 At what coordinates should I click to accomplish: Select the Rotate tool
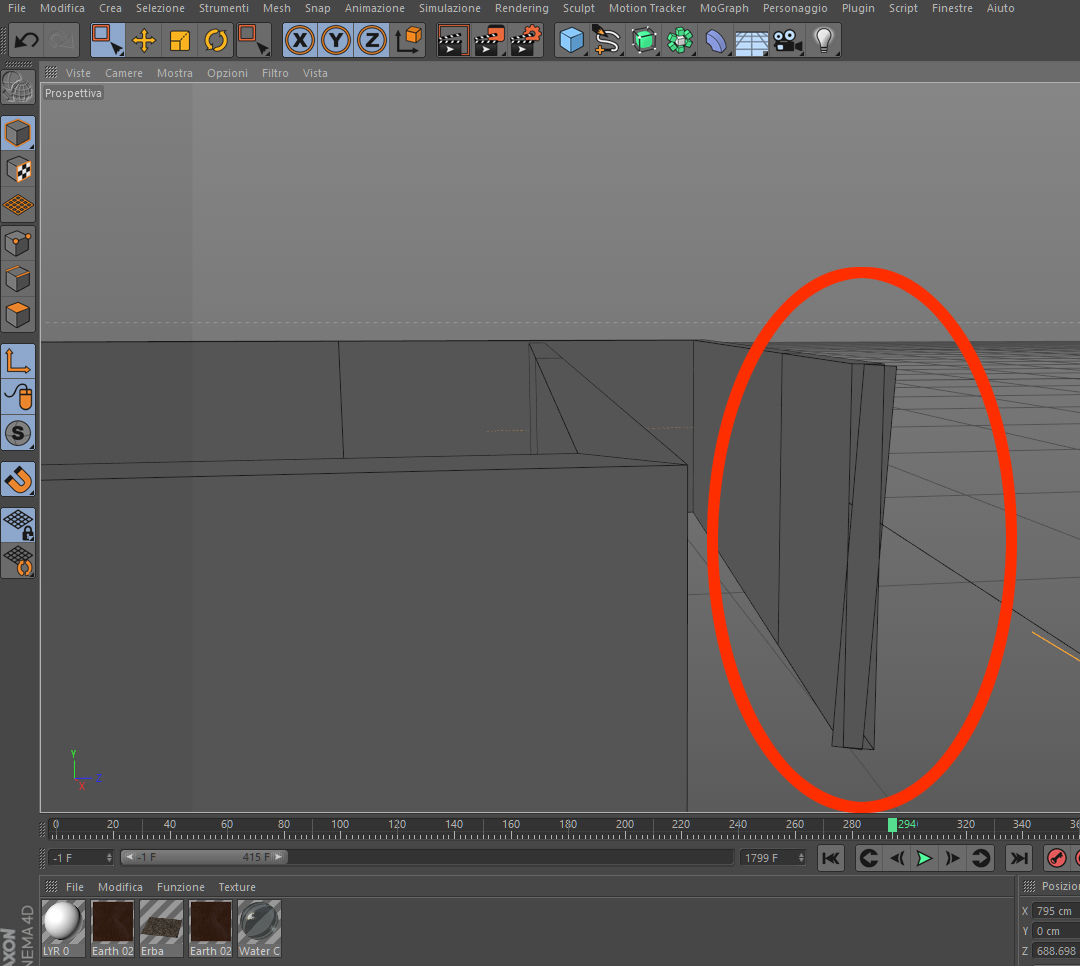click(x=216, y=40)
